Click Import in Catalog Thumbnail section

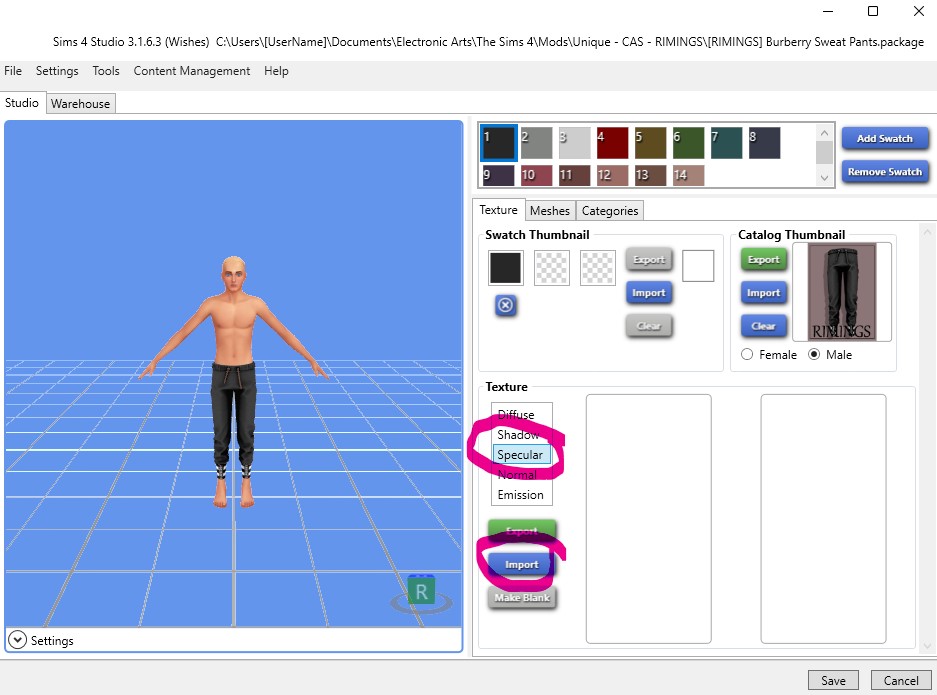pyautogui.click(x=764, y=293)
